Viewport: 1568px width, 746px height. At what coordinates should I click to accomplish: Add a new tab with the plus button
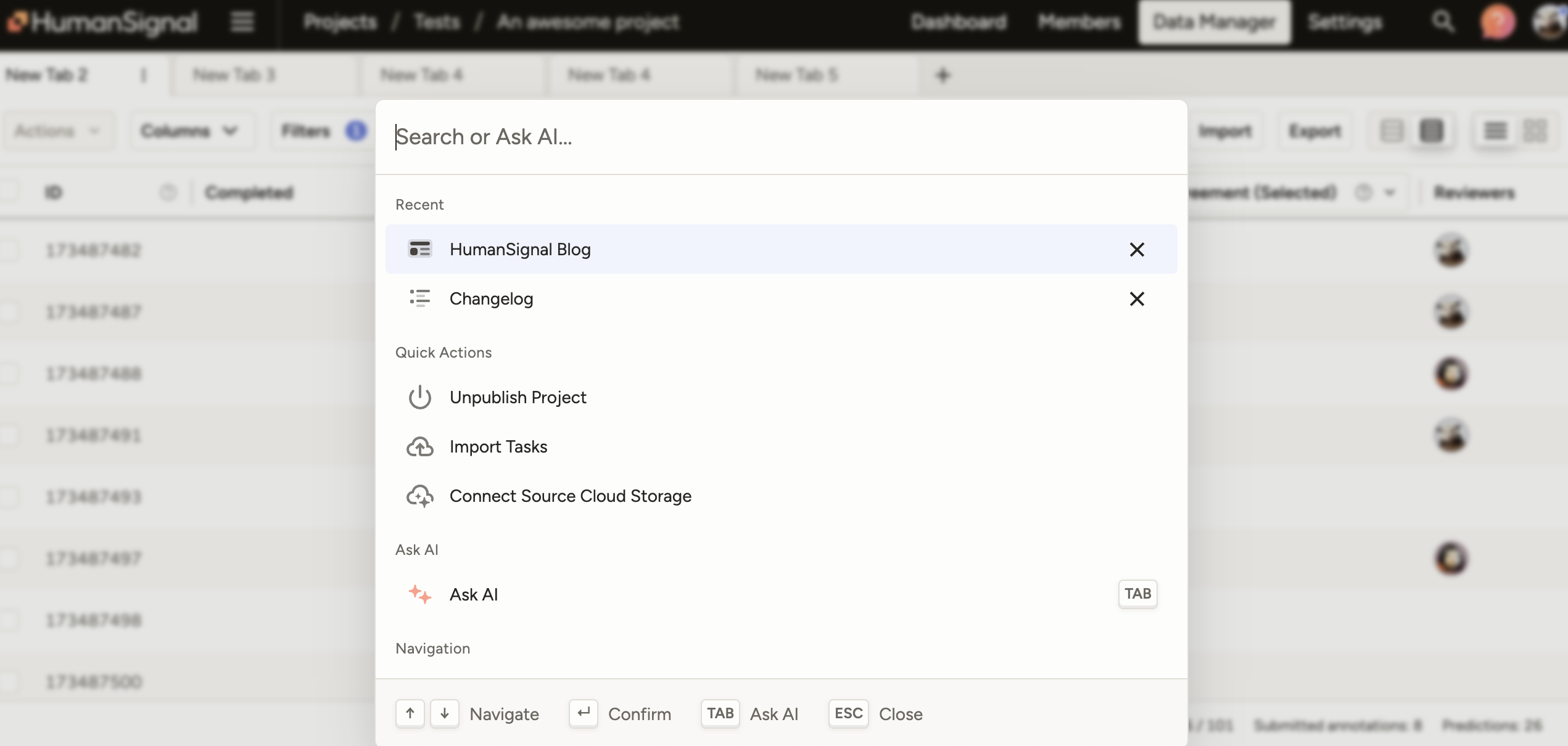coord(943,74)
